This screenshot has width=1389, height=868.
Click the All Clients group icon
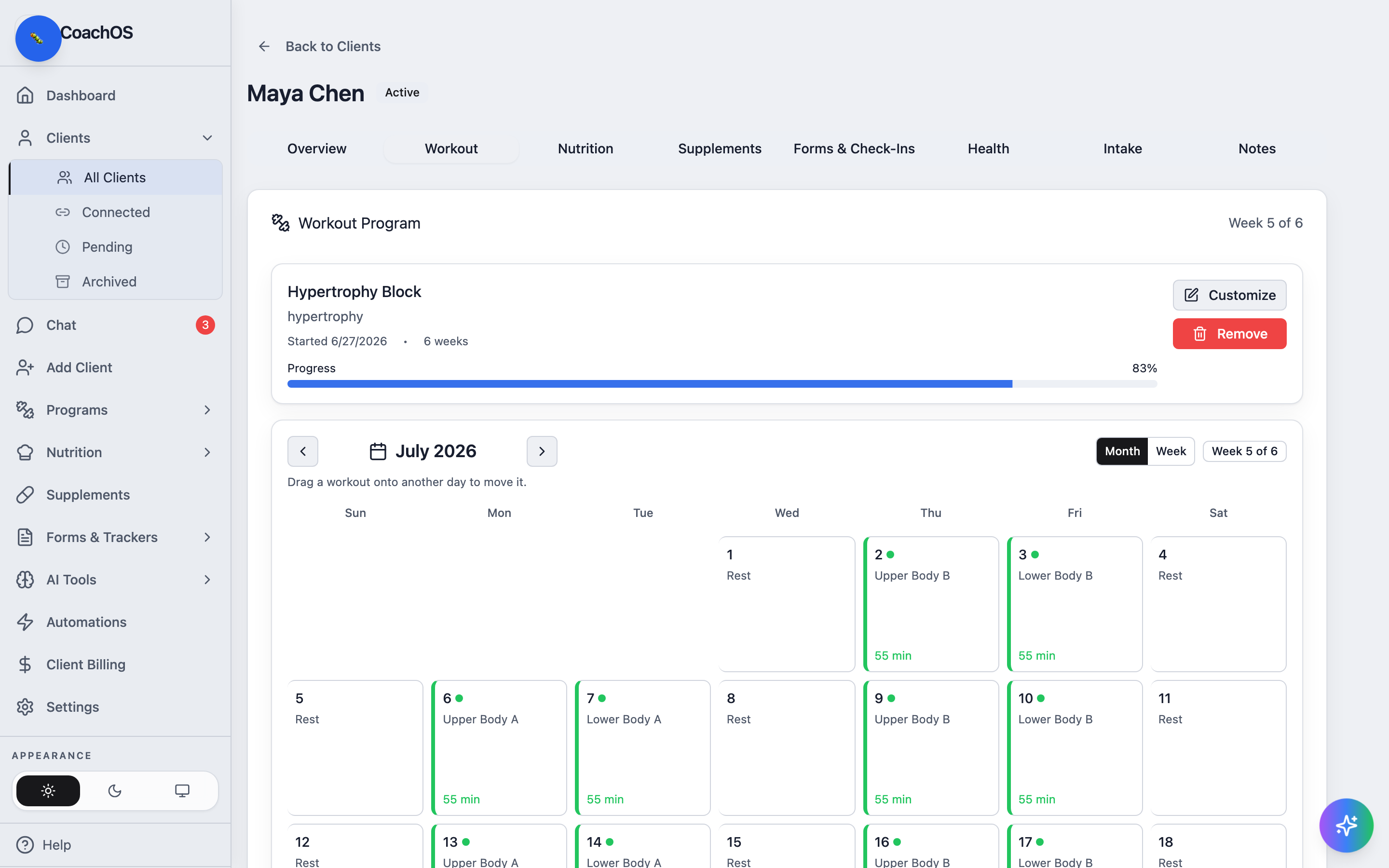point(65,177)
